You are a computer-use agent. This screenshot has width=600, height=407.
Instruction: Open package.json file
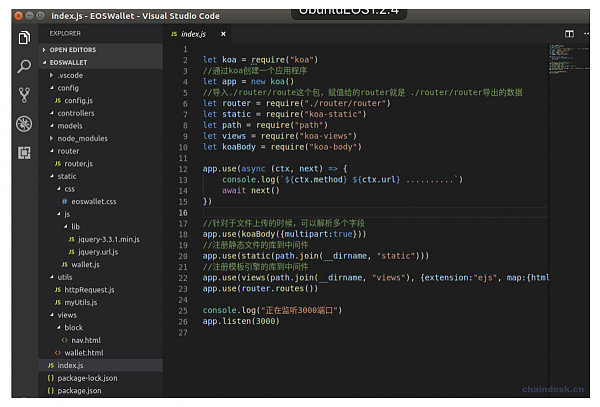click(x=101, y=391)
